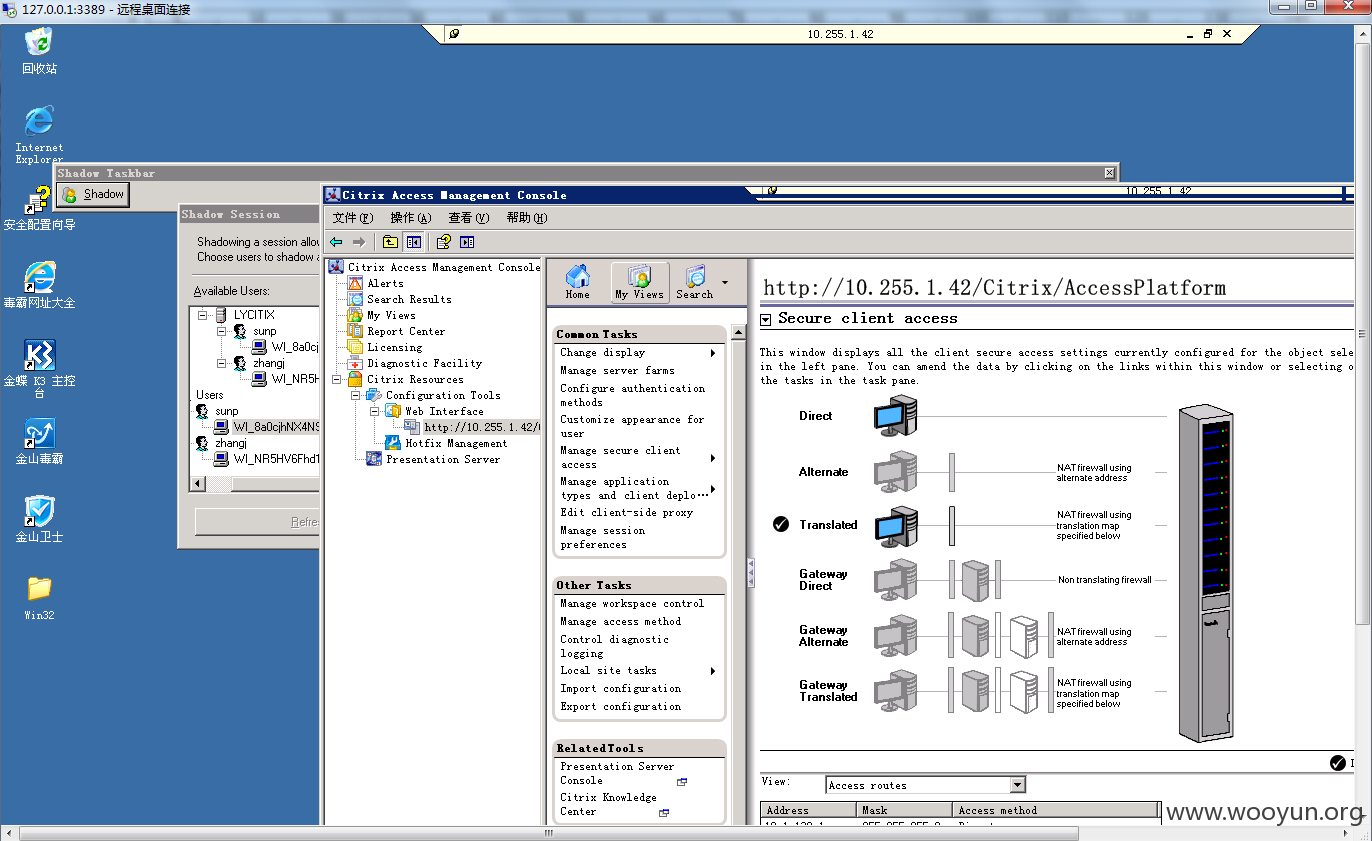Click the Direct access computer icon

coord(895,415)
